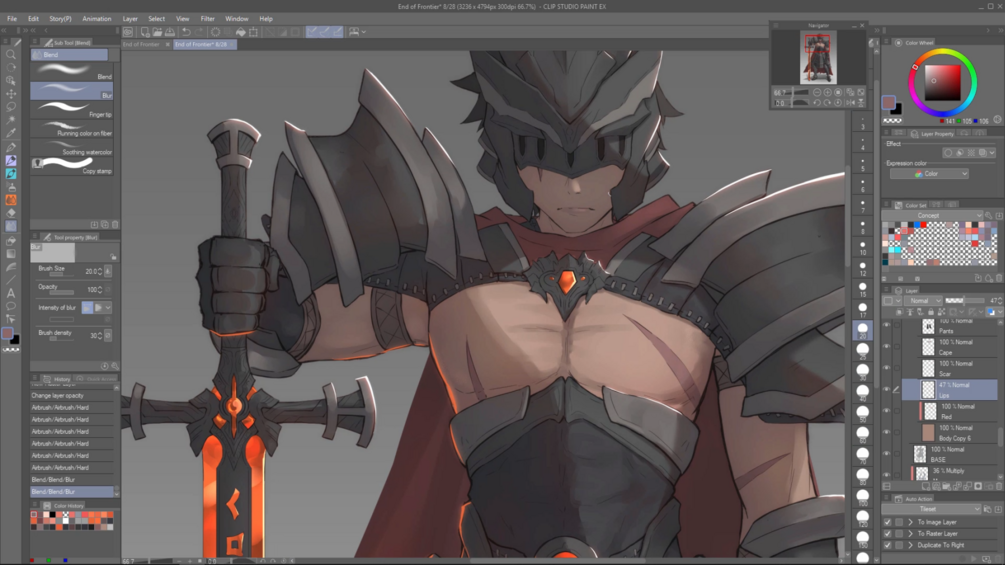
Task: Click New document icon in command bar
Action: tap(145, 31)
